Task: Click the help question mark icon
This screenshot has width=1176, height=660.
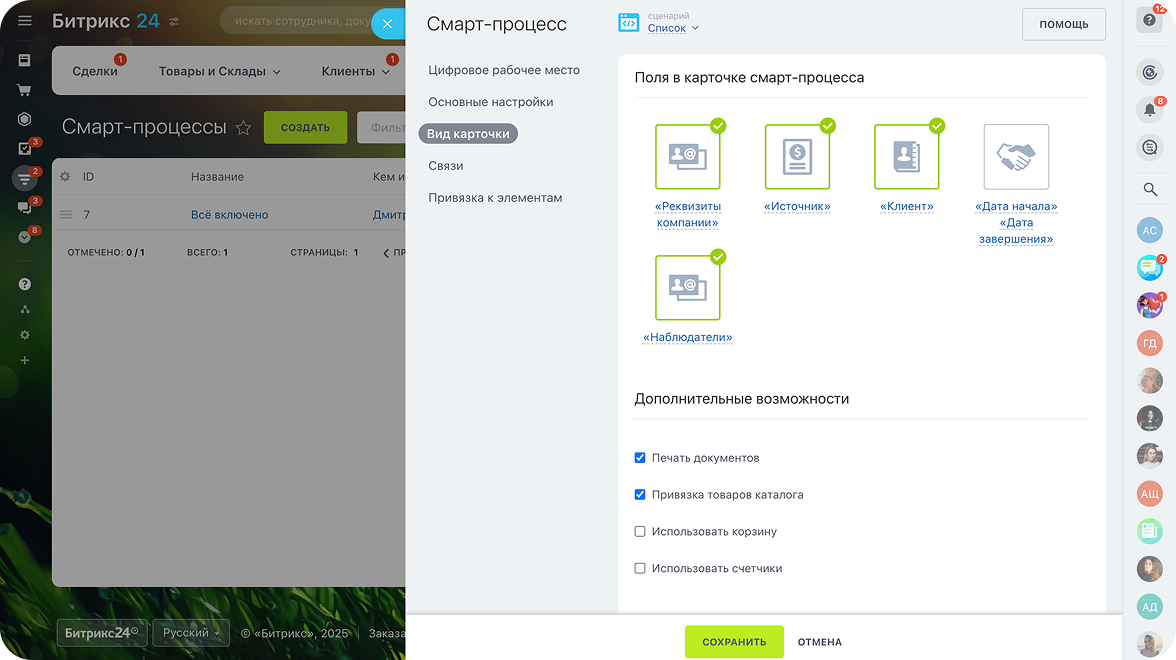Action: point(1150,20)
